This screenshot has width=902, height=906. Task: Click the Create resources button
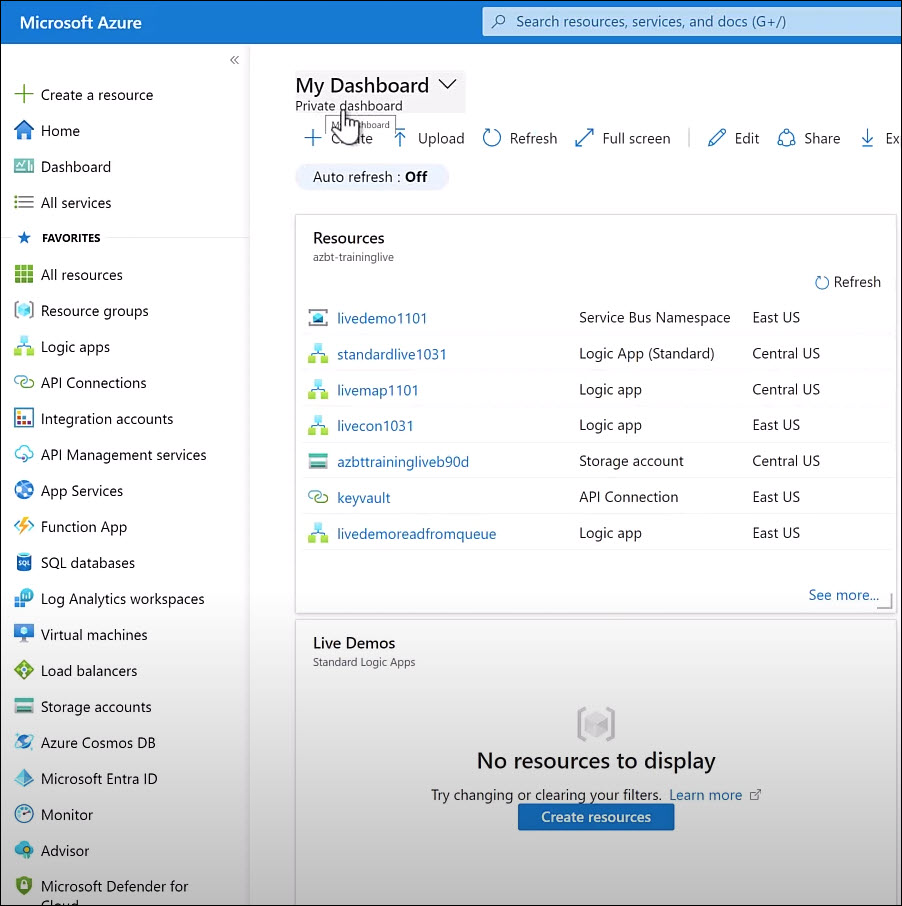click(x=595, y=816)
